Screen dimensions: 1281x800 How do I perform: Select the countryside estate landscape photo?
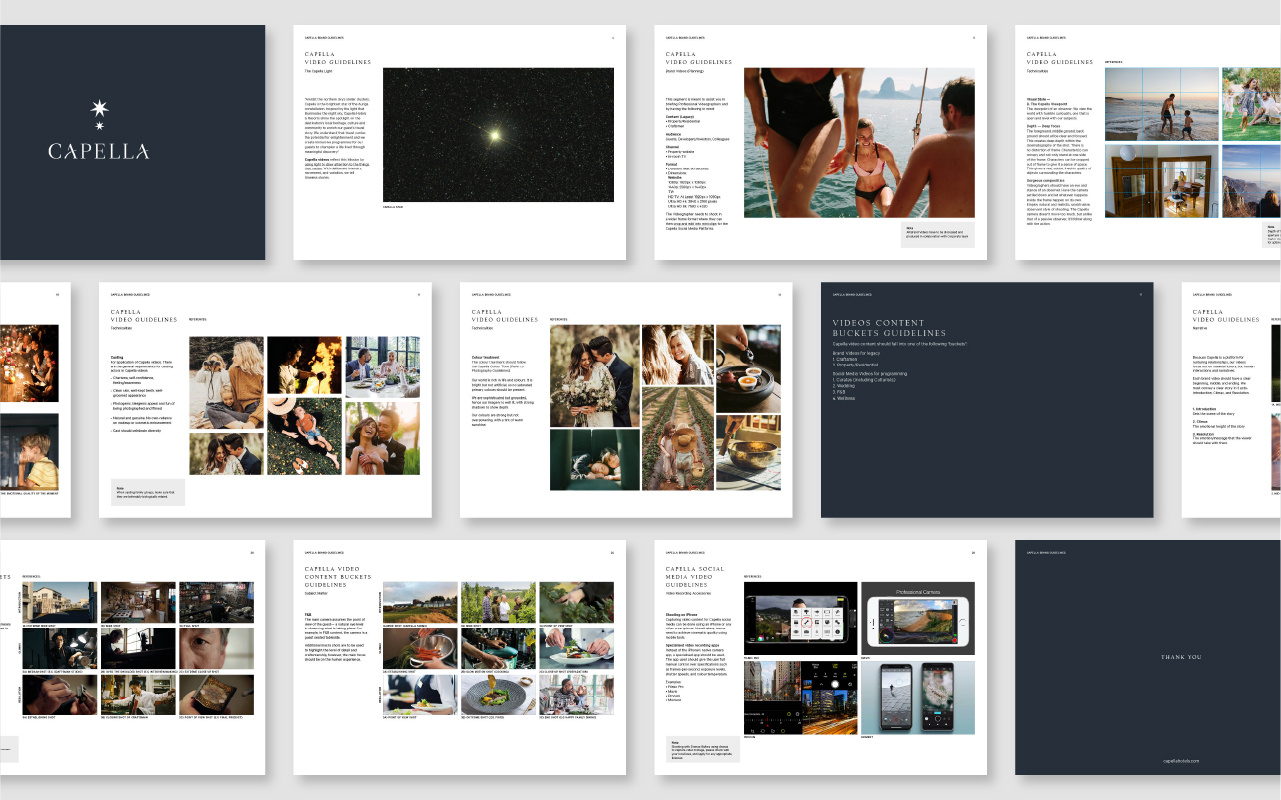tap(420, 602)
